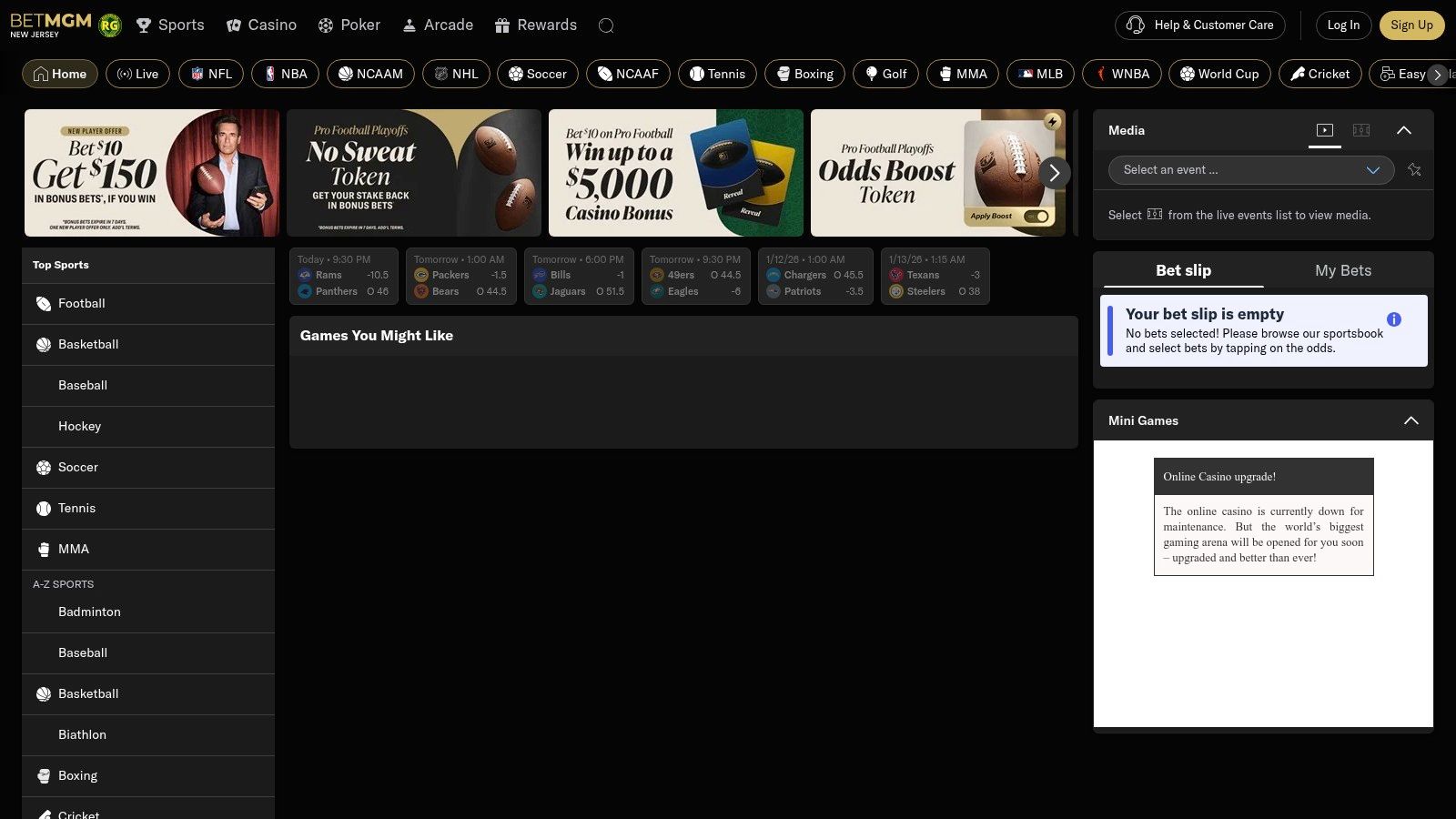
Task: Open the Live betting section
Action: pos(137,74)
